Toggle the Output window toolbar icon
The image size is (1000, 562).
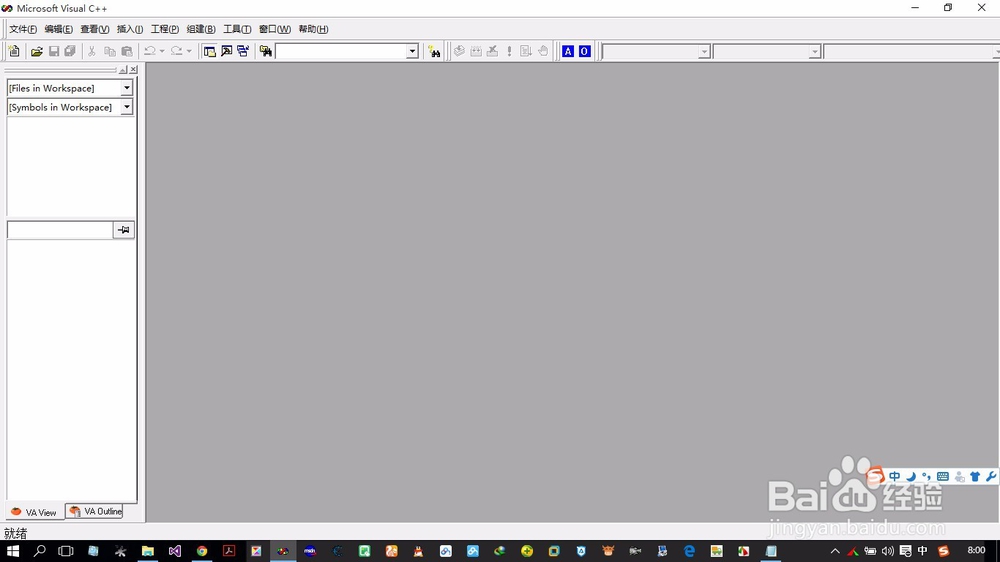point(226,51)
